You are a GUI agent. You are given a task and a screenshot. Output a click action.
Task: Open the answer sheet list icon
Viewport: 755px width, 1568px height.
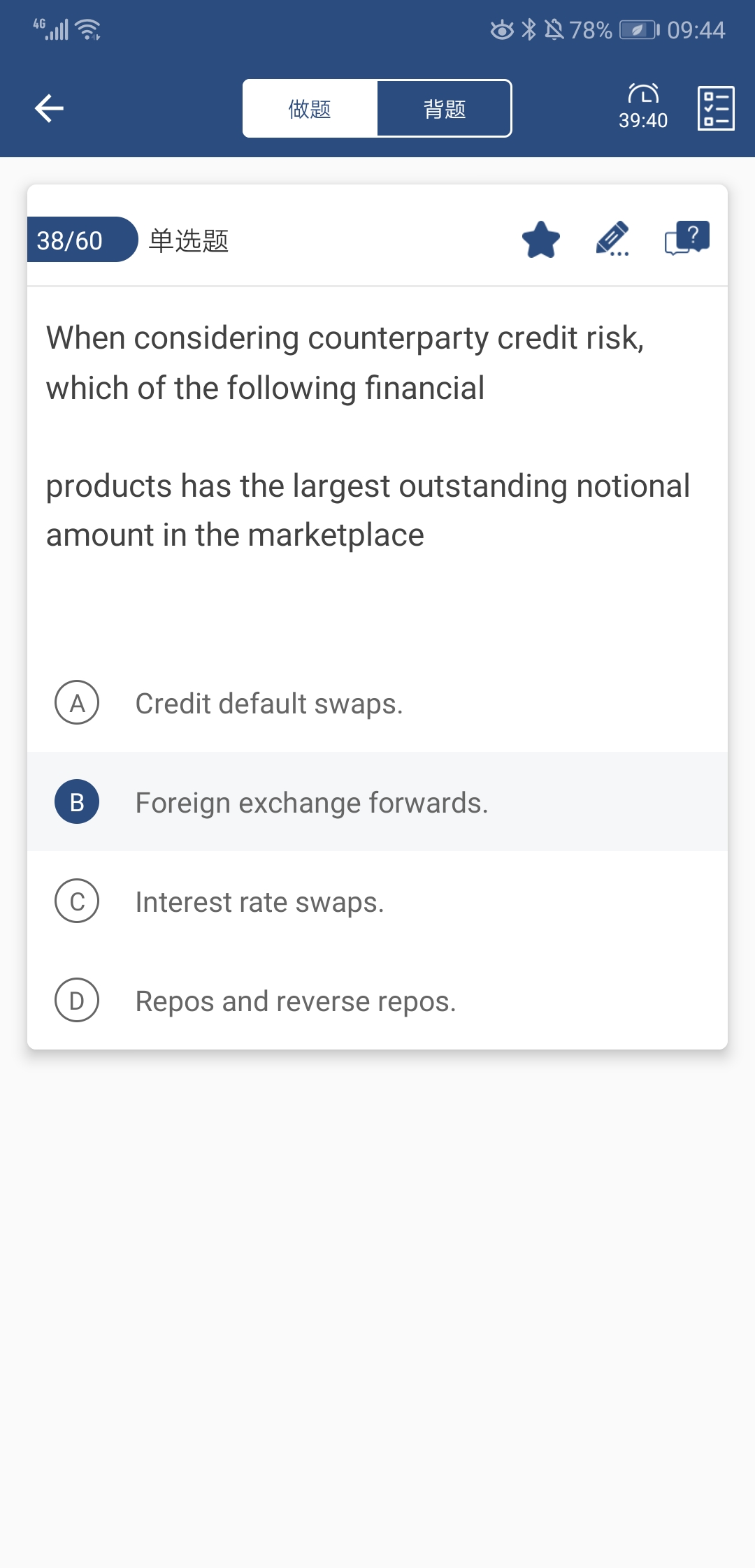tap(716, 108)
